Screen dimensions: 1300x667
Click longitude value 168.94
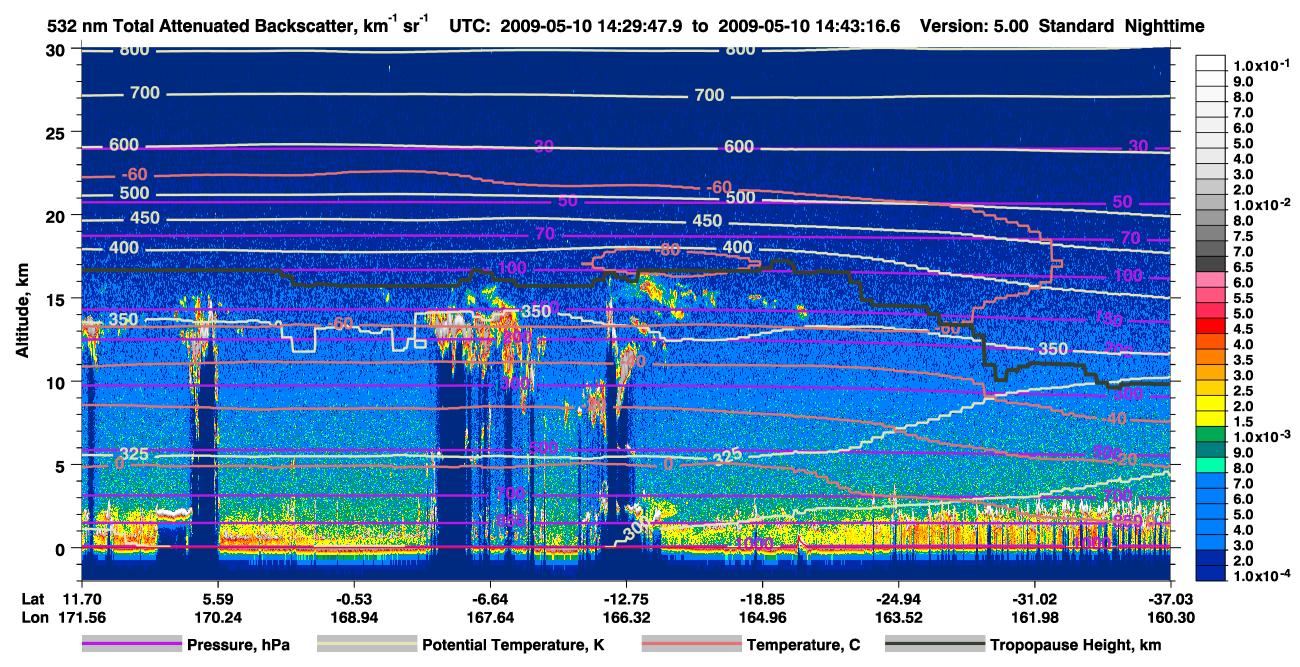(x=354, y=617)
